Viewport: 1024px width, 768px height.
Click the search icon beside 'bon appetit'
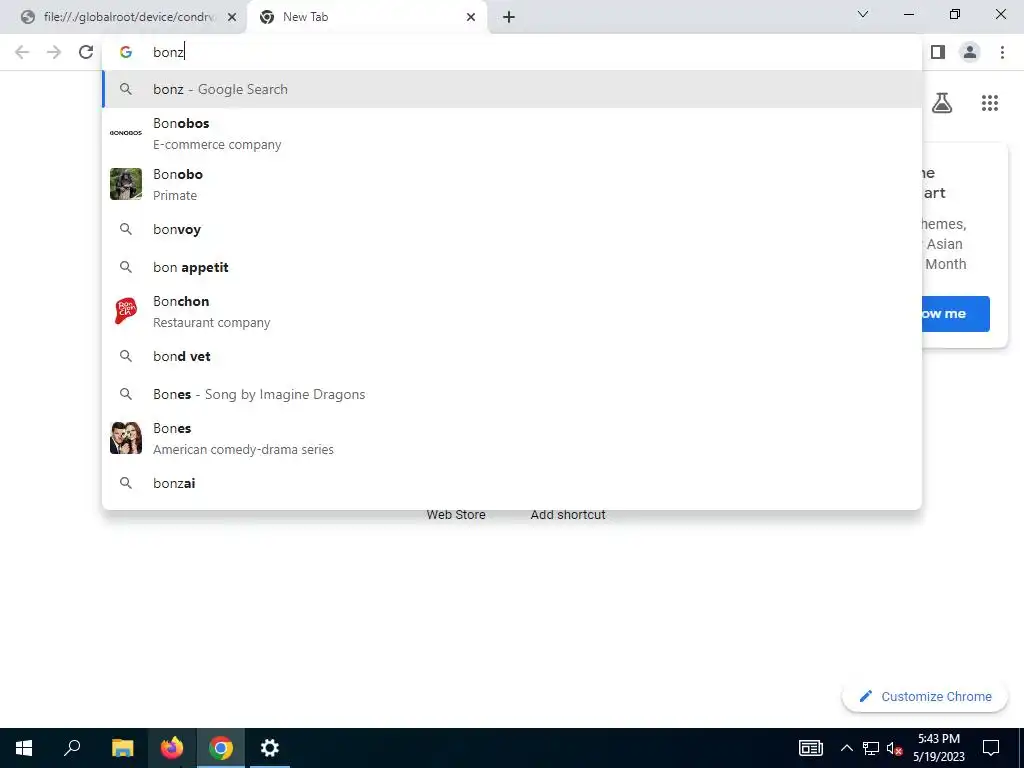[x=125, y=267]
